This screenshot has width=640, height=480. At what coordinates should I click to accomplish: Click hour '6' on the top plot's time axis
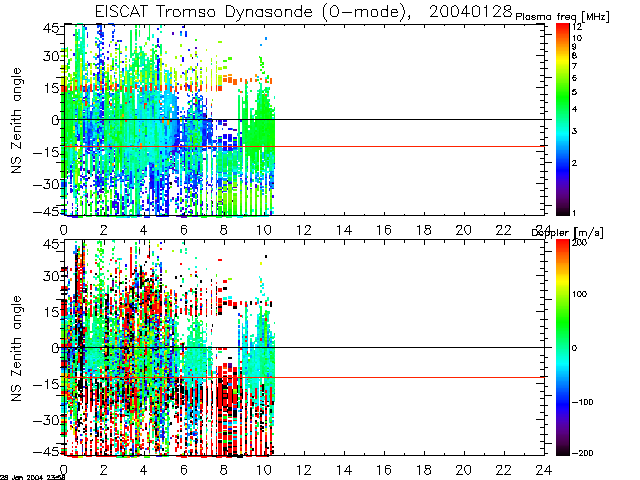click(184, 230)
